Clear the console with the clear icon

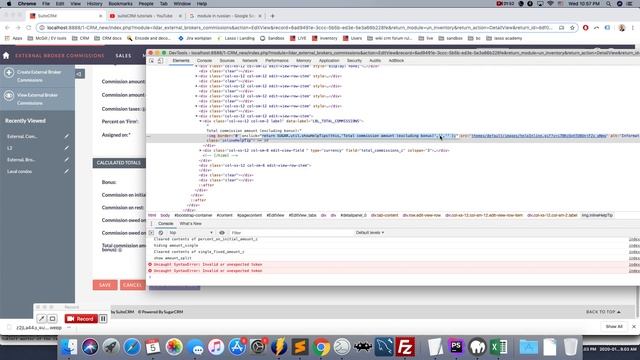click(x=161, y=233)
